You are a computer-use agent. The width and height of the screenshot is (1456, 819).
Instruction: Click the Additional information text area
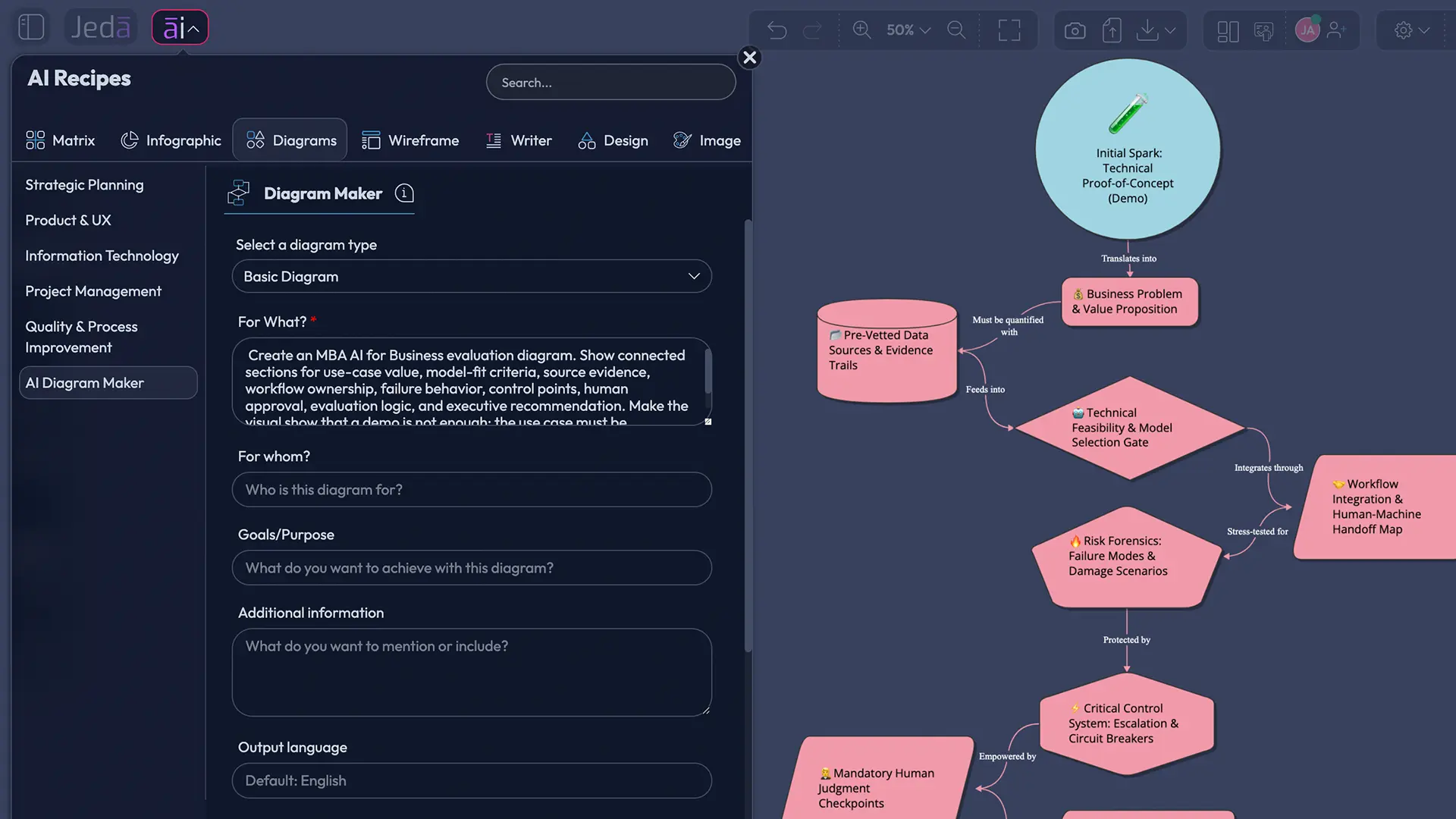click(472, 673)
